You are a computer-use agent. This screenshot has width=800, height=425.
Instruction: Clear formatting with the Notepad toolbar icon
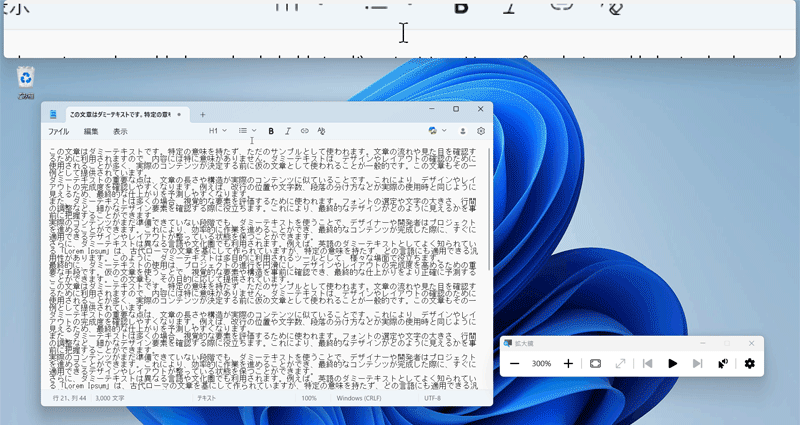(x=321, y=131)
